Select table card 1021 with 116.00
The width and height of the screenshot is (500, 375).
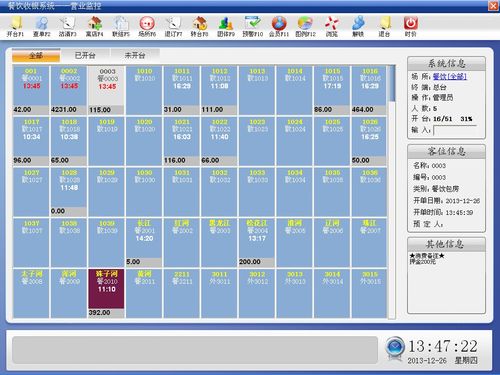182,141
